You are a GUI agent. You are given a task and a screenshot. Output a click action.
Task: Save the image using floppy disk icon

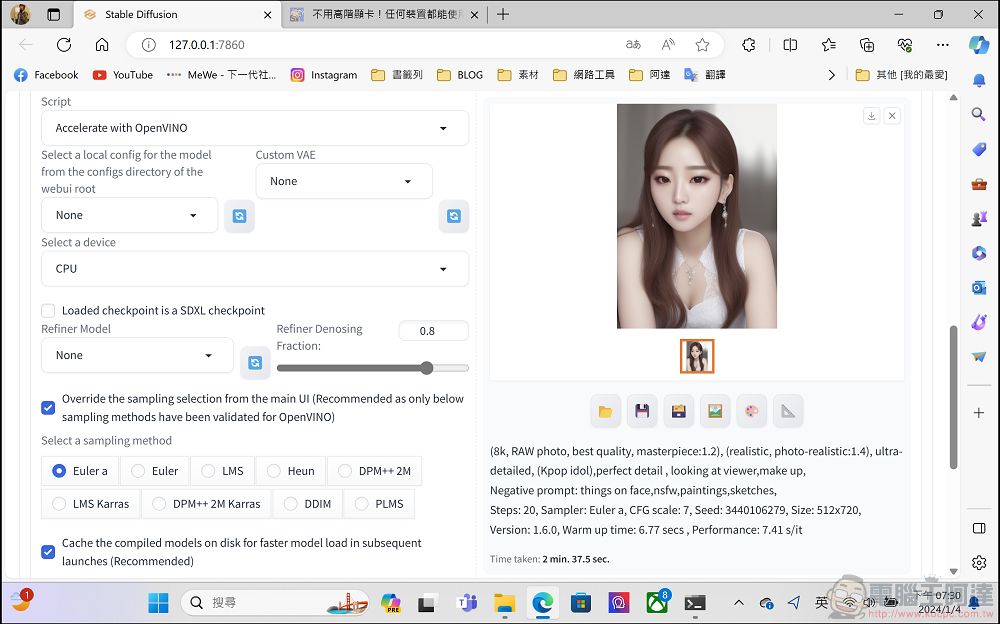(642, 412)
